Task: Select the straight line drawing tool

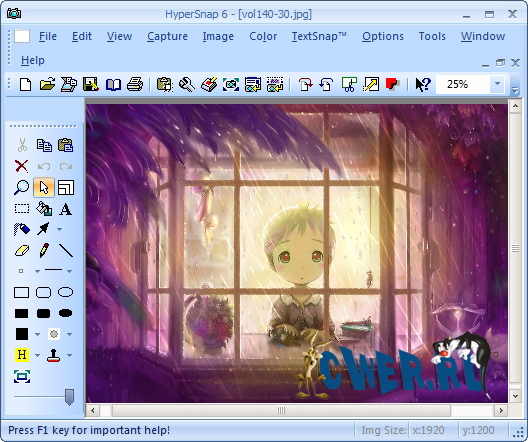Action: point(66,250)
